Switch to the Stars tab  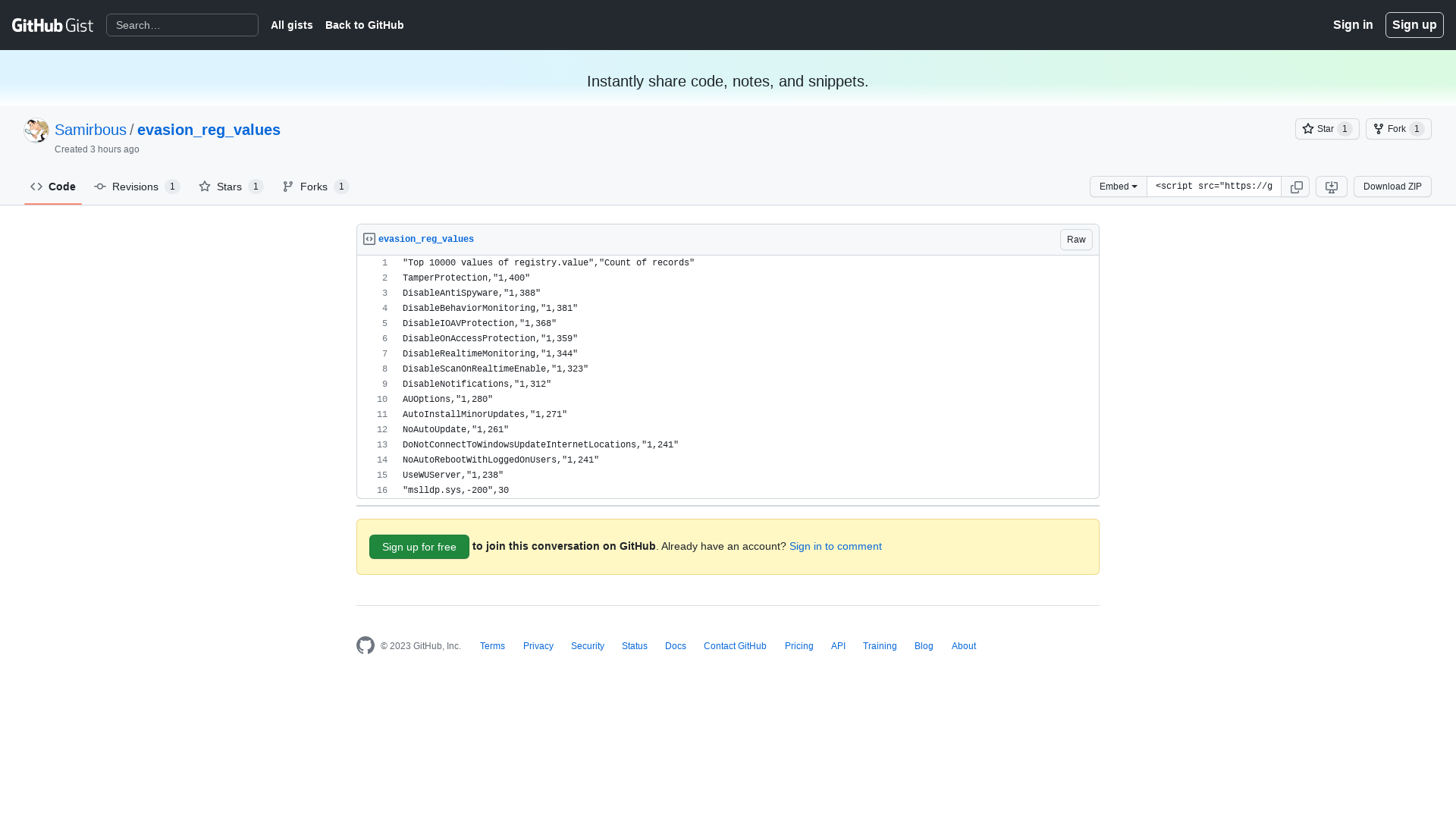point(231,187)
